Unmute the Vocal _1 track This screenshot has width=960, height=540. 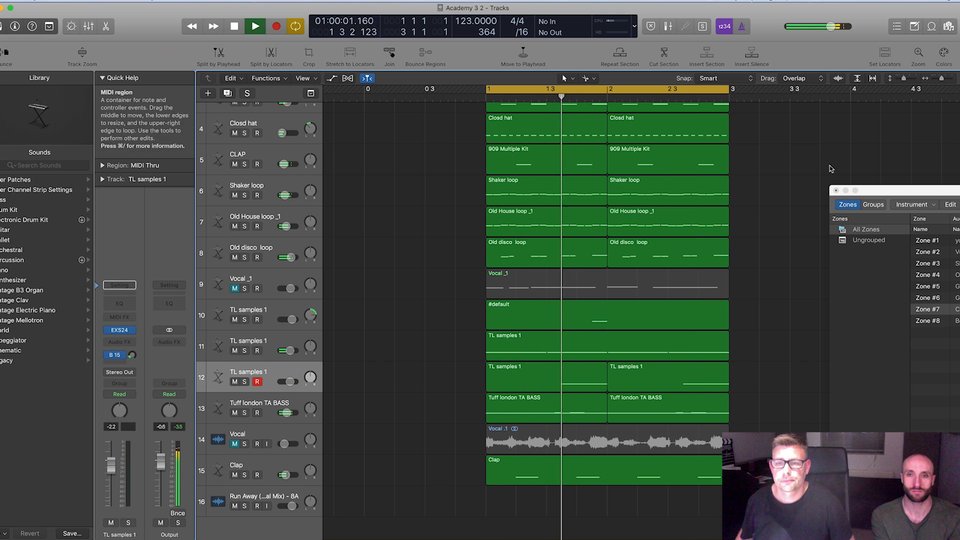[x=234, y=288]
